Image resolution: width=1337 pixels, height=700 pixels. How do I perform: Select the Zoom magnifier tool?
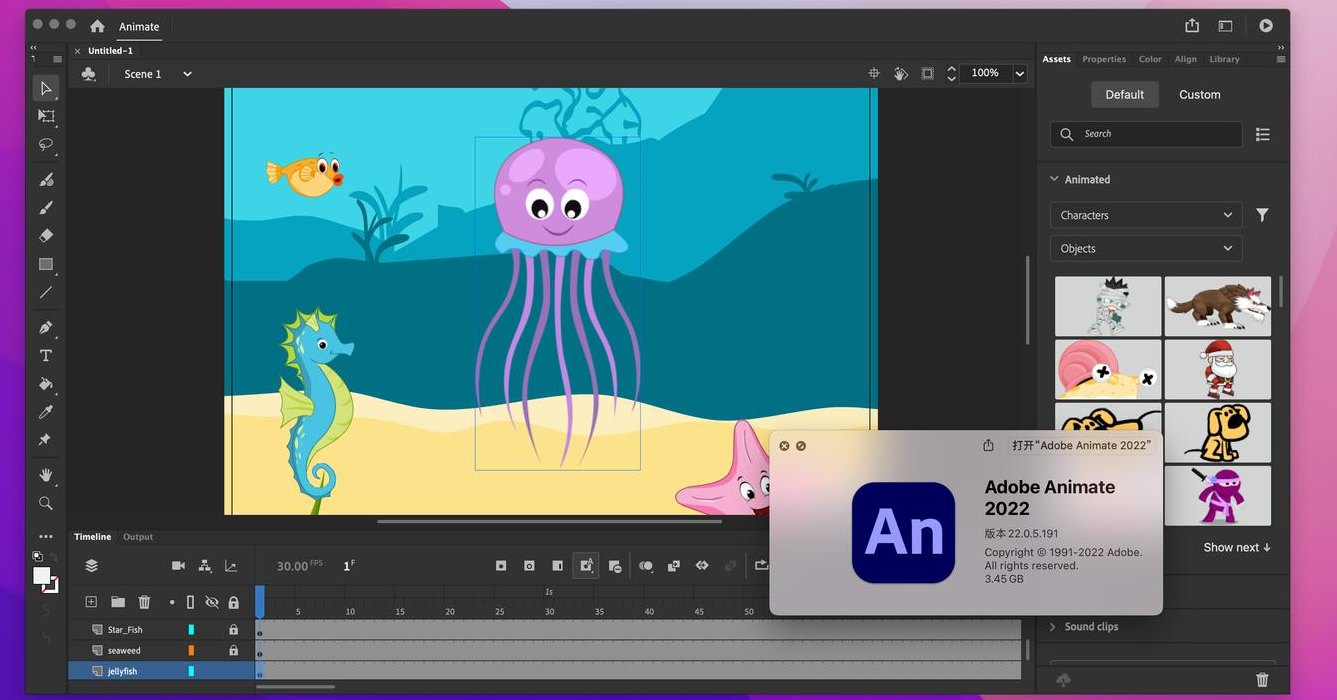[46, 503]
